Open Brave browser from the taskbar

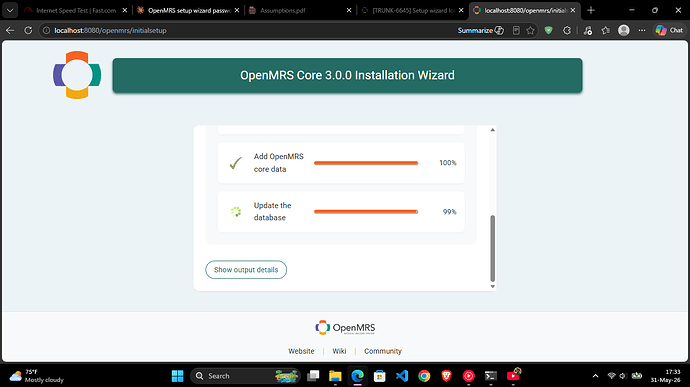tap(446, 376)
